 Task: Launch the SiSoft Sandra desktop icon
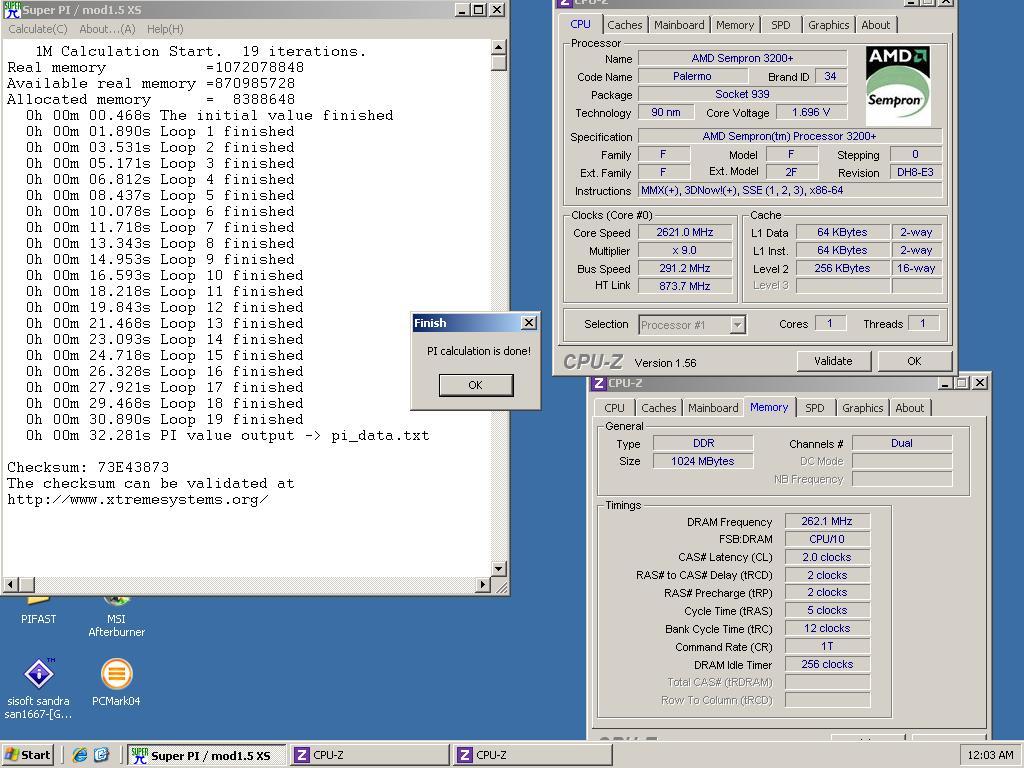coord(39,688)
